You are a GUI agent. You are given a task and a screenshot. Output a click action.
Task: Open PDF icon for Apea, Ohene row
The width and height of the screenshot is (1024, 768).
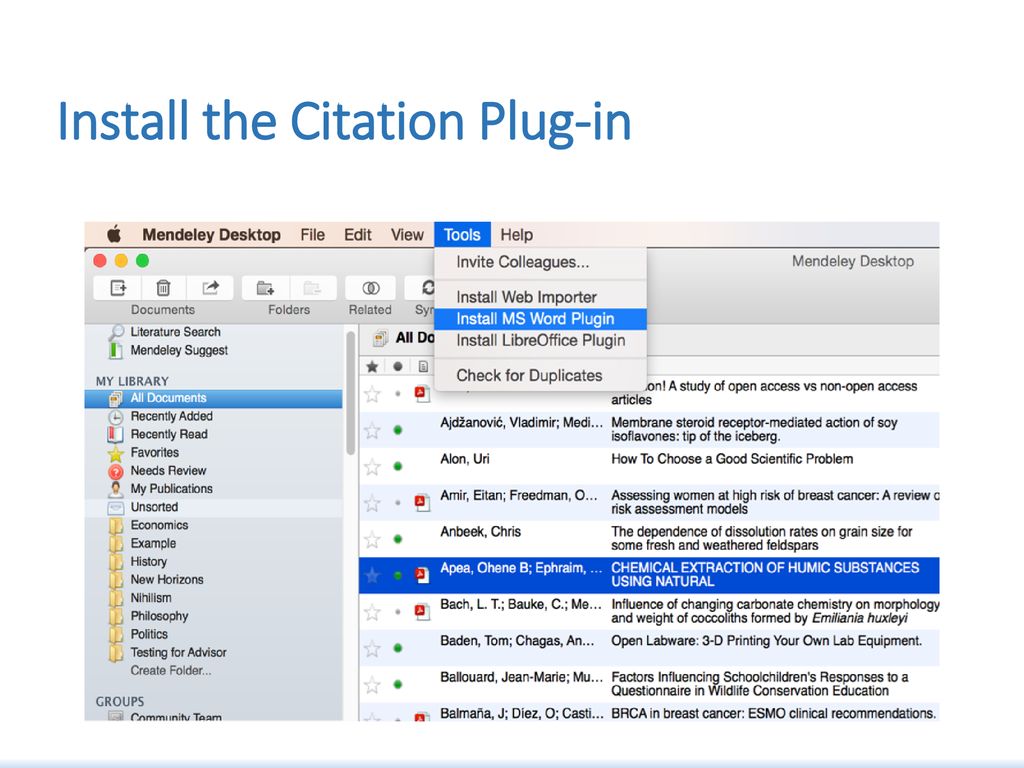click(422, 575)
